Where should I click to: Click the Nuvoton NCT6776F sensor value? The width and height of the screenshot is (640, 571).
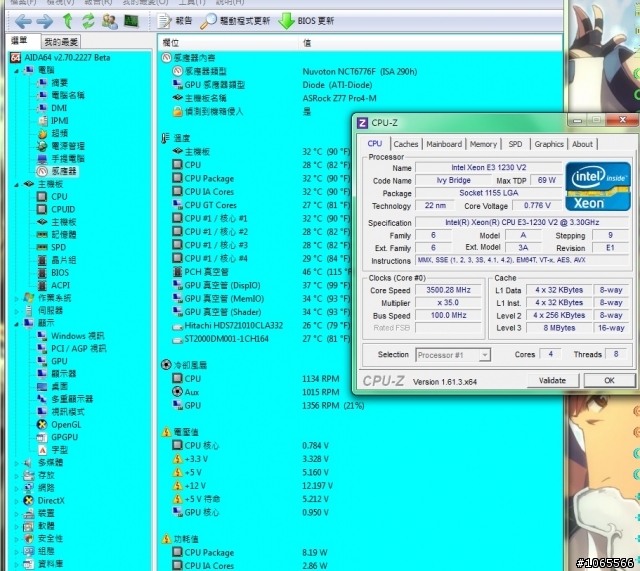(360, 72)
